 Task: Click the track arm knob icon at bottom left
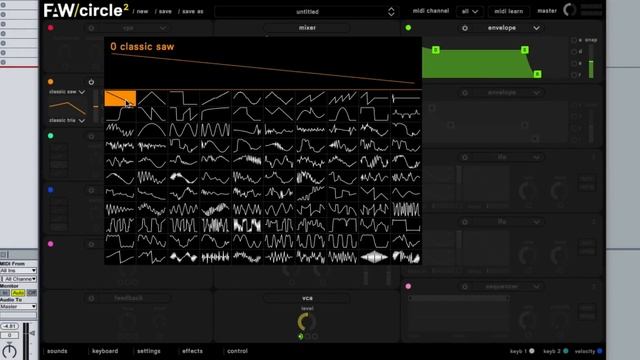(9, 351)
